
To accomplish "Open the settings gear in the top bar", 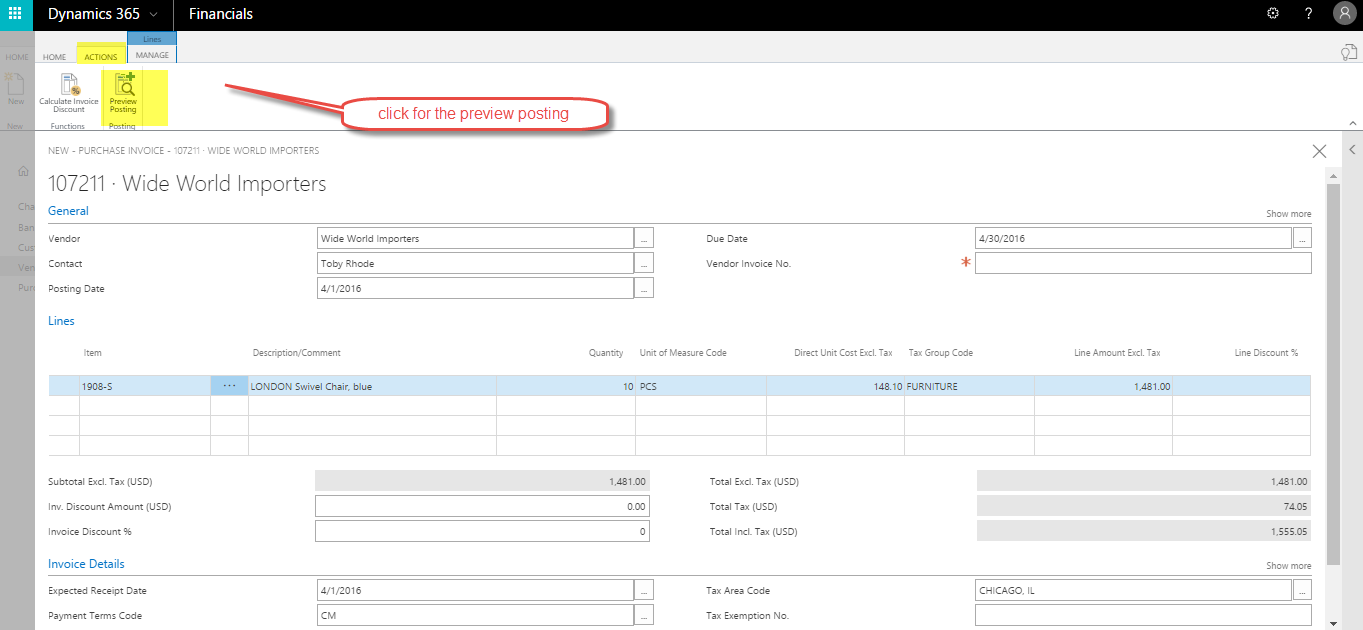I will [1272, 13].
